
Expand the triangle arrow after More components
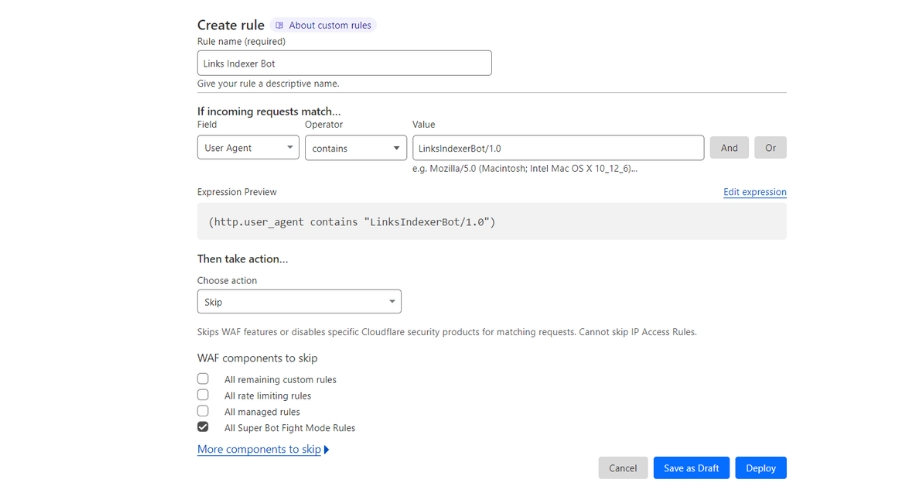[x=327, y=450]
